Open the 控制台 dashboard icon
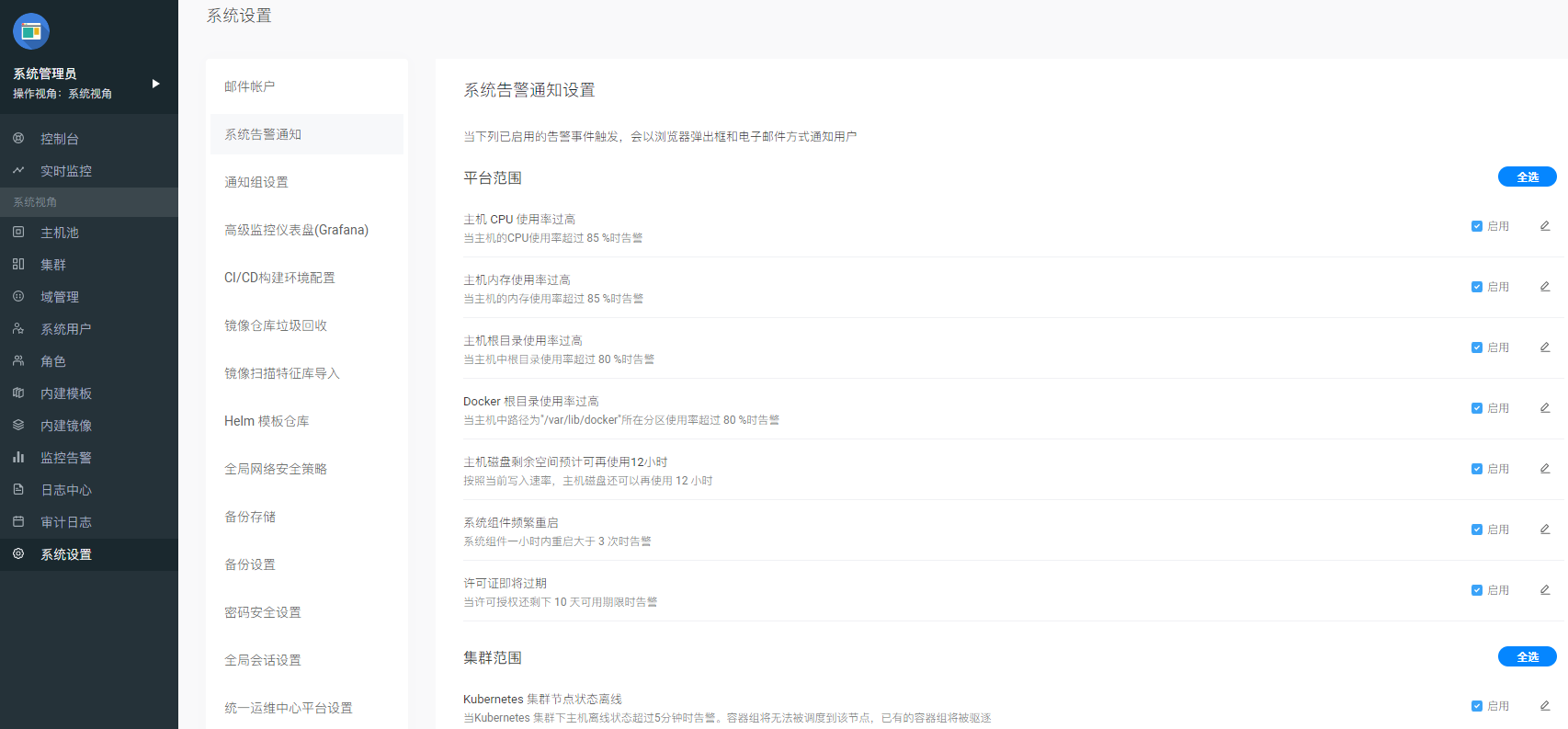This screenshot has width=1568, height=729. 18,139
